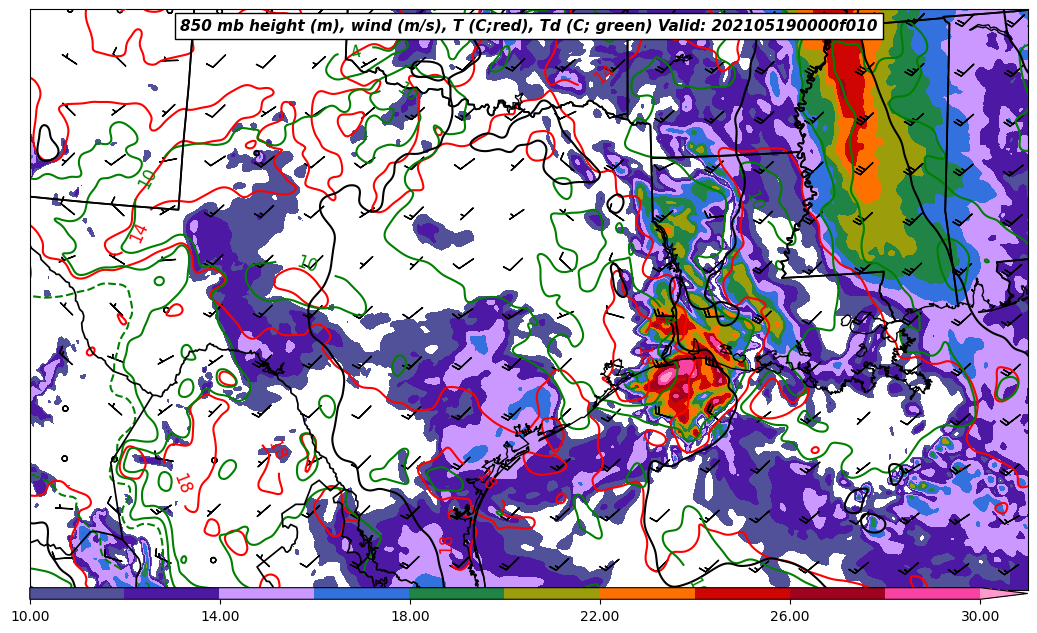
Task: Select the 14.00 colorbar tick label
Action: click(220, 616)
